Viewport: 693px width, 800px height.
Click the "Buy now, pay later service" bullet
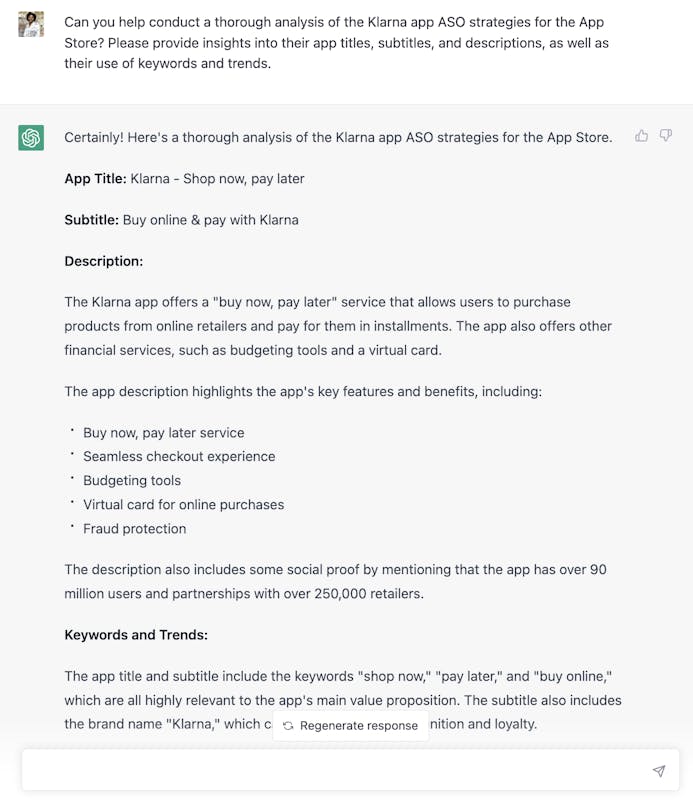point(163,432)
